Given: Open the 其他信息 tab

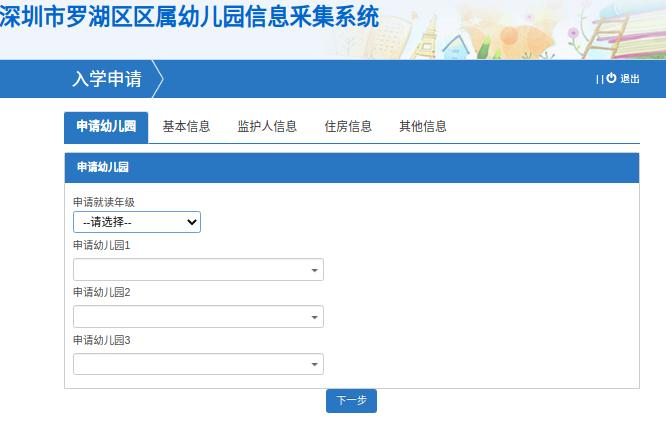Looking at the screenshot, I should point(423,127).
